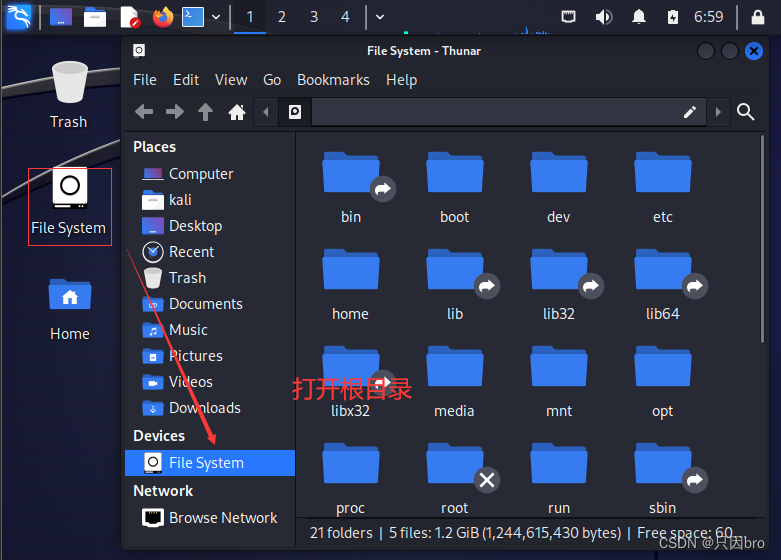Select the media folder icon
The width and height of the screenshot is (781, 560).
coord(455,367)
